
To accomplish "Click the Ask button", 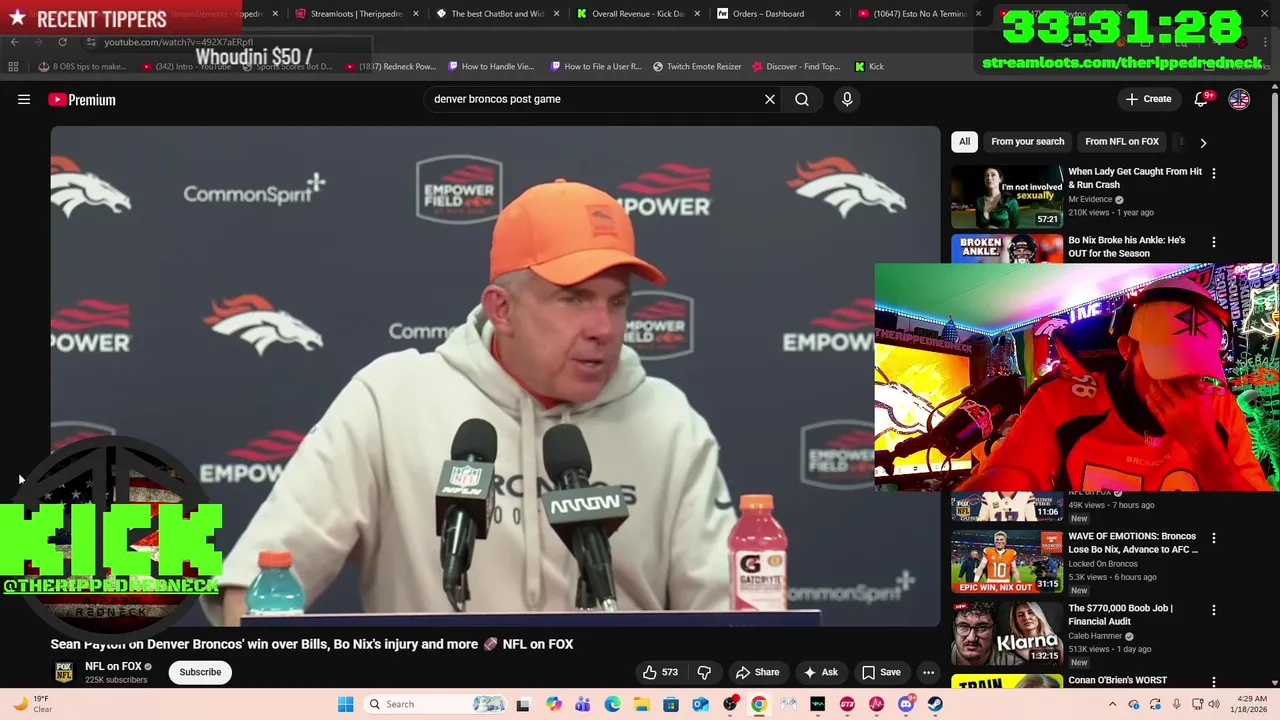I will (x=821, y=672).
